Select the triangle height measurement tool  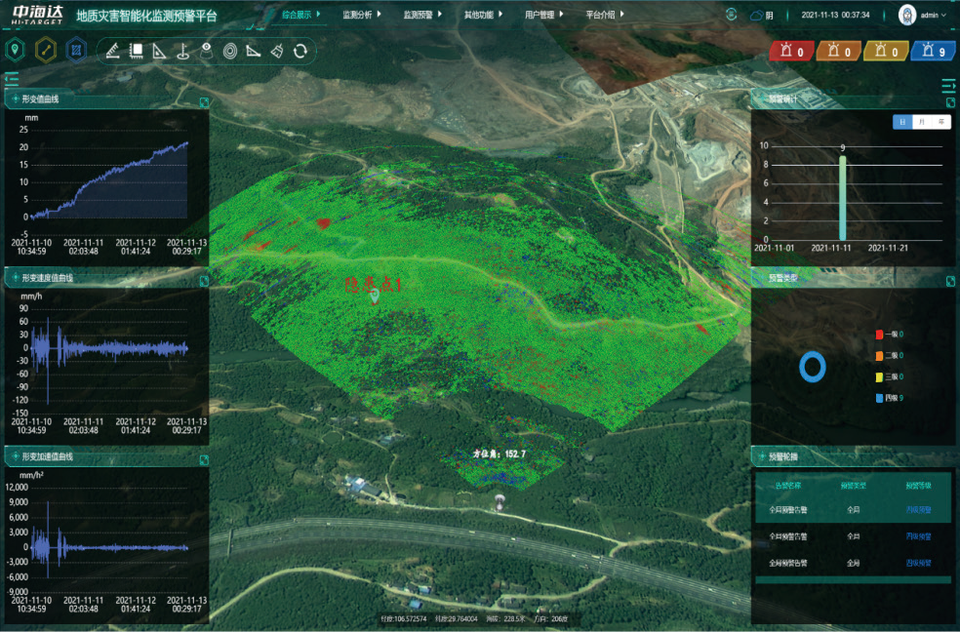coord(159,51)
